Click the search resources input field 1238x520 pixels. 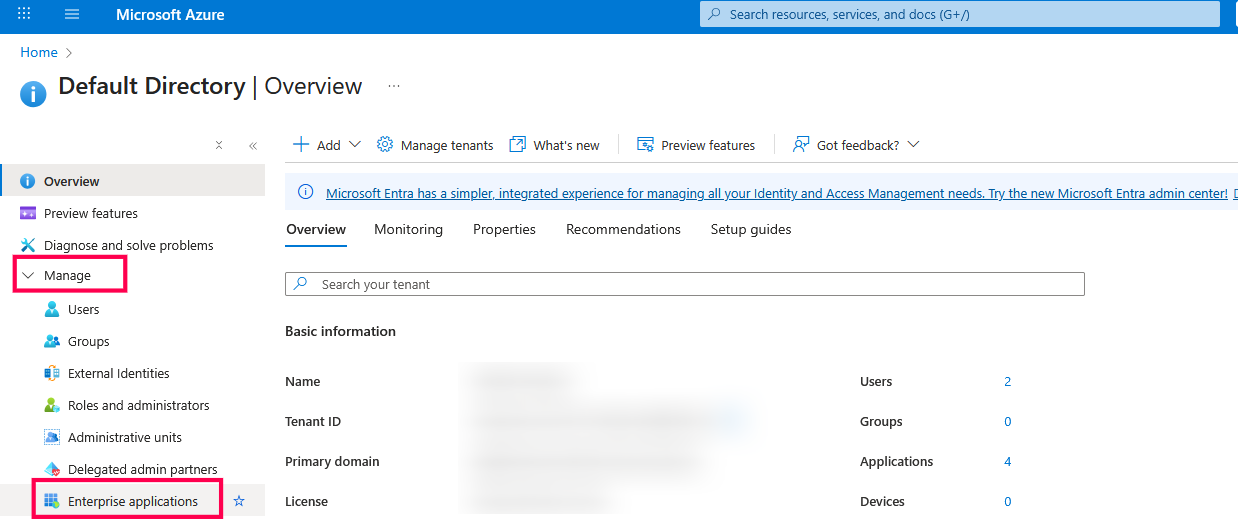960,14
